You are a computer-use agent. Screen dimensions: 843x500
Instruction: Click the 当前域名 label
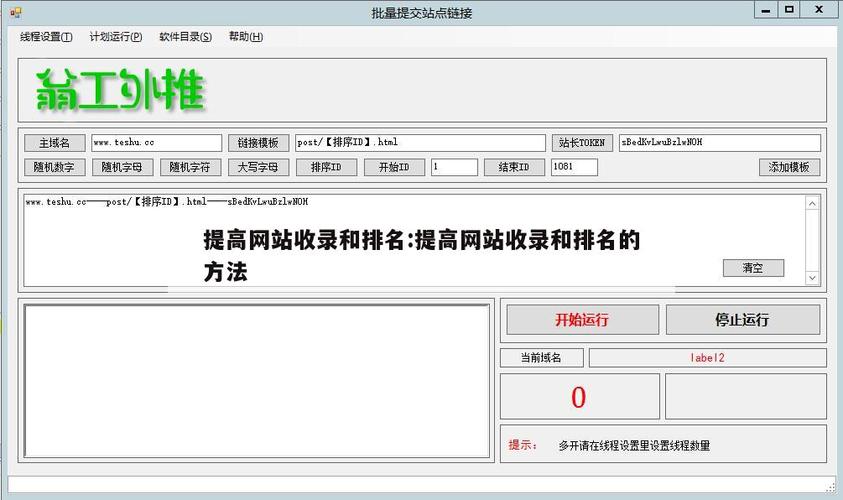pyautogui.click(x=541, y=358)
